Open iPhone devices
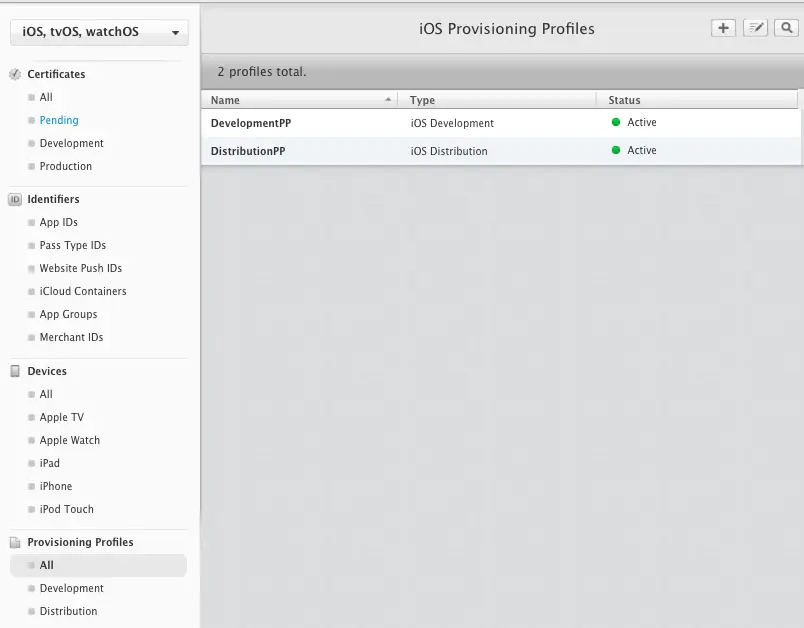Screen dimensions: 804x628 tap(56, 487)
